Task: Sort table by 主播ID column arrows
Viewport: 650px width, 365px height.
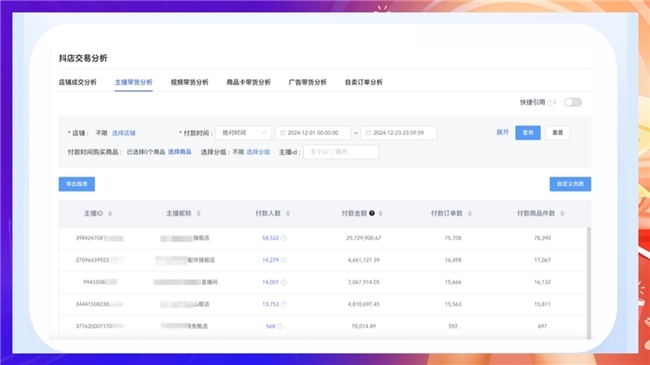Action: coord(110,213)
